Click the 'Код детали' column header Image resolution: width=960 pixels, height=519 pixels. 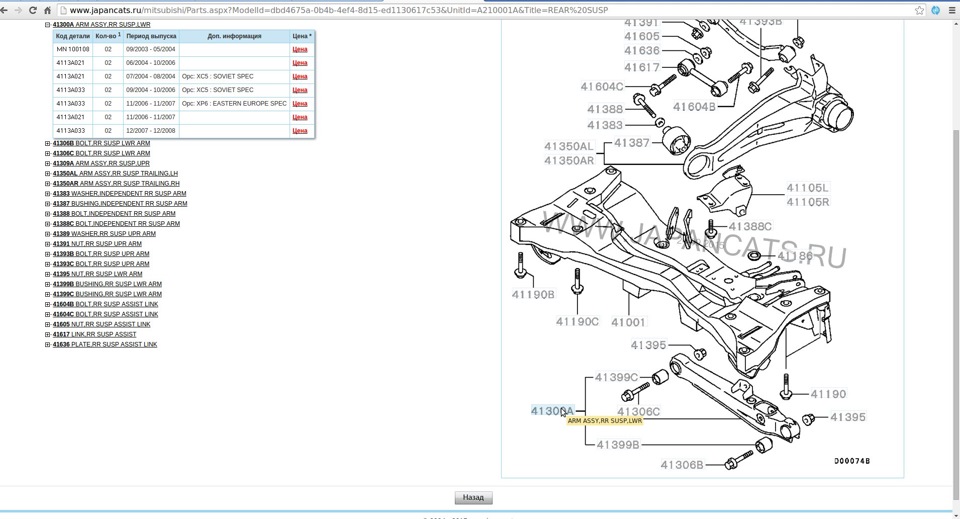pyautogui.click(x=73, y=36)
